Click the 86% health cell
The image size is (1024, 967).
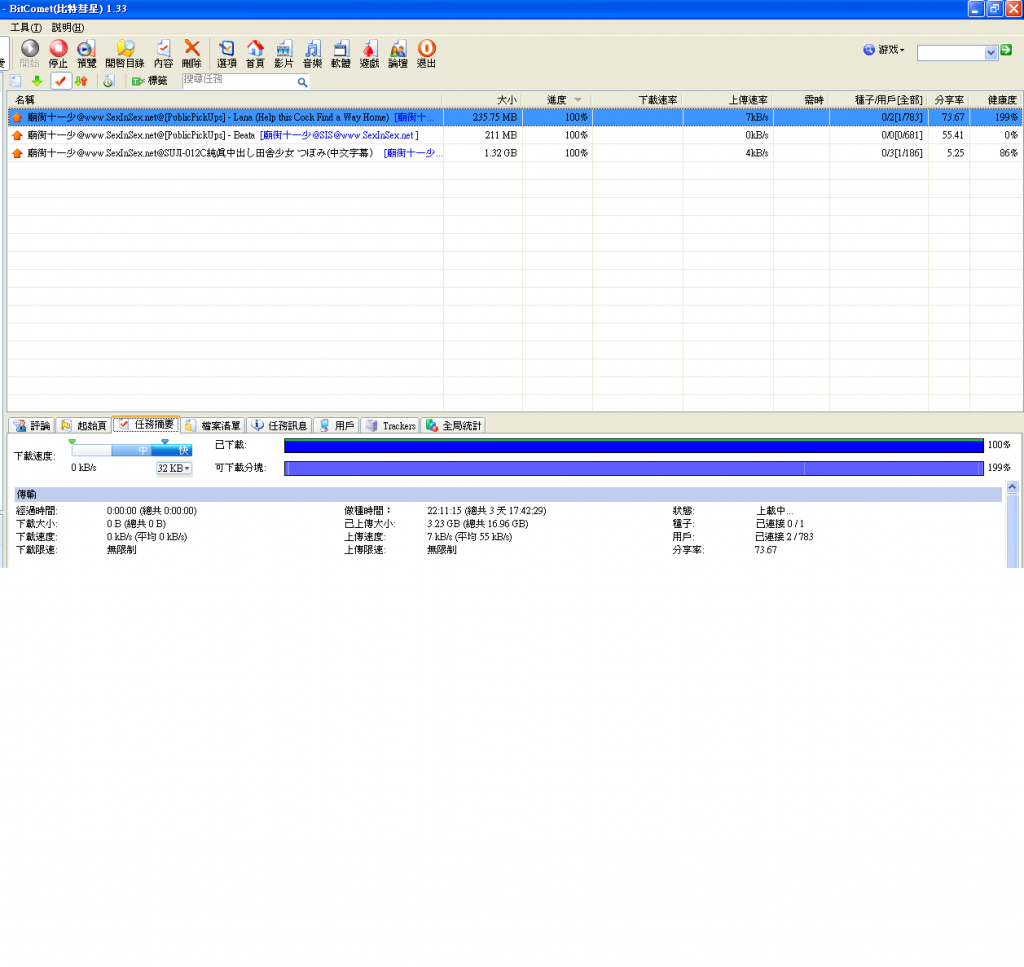(x=997, y=153)
